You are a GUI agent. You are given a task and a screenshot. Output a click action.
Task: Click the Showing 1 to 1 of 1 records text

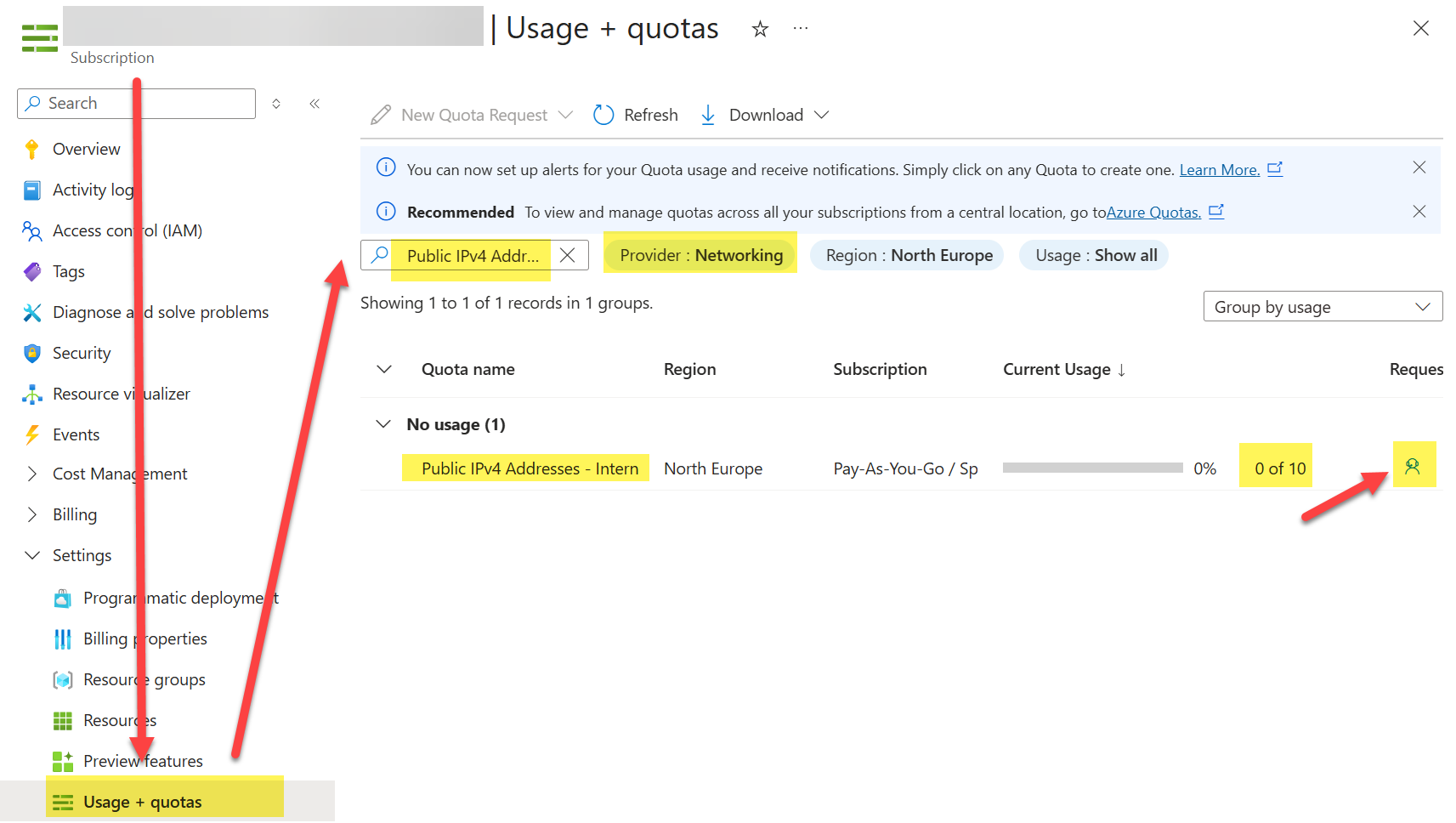click(507, 304)
